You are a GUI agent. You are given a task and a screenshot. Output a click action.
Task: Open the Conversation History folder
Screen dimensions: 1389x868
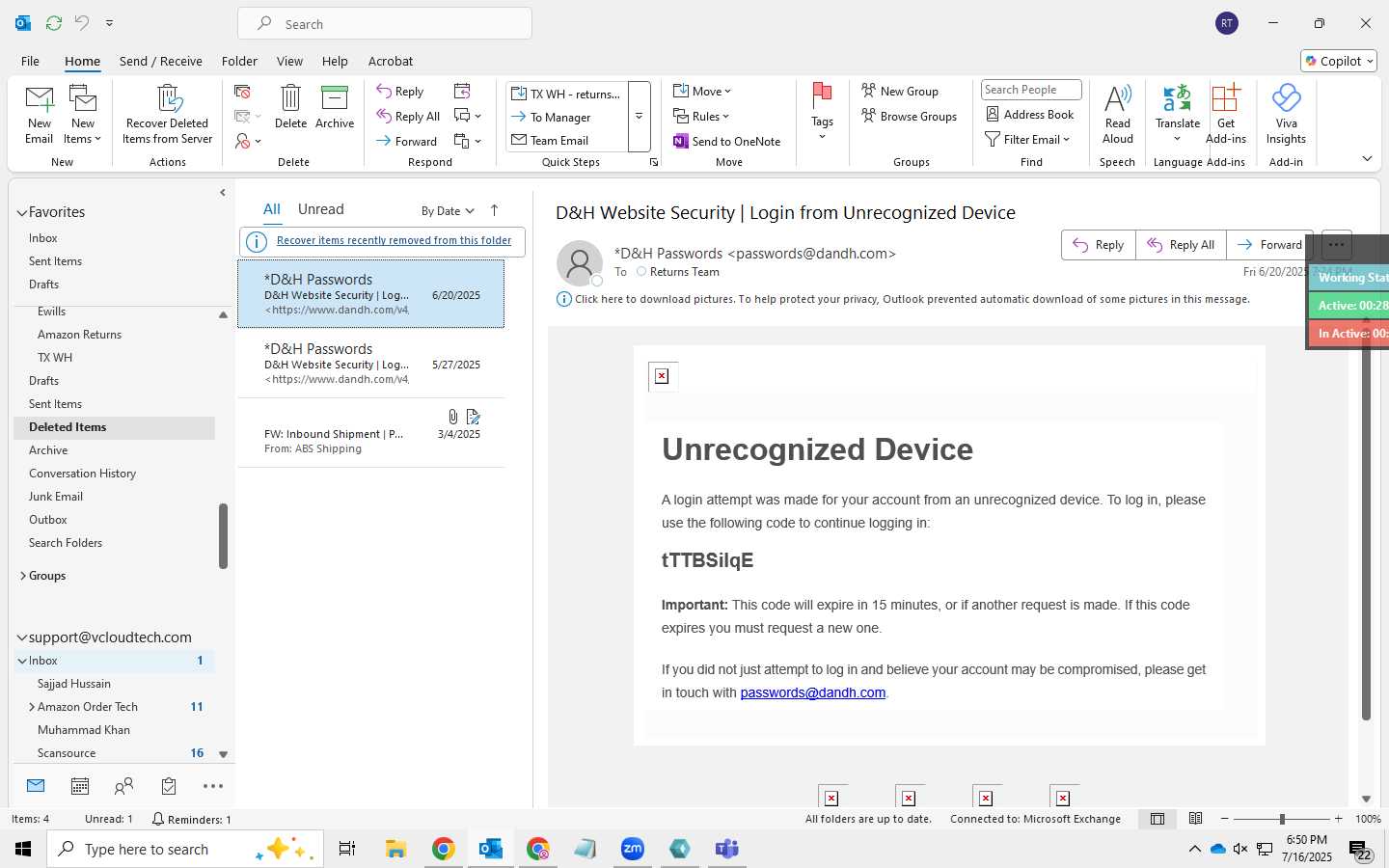click(x=82, y=474)
